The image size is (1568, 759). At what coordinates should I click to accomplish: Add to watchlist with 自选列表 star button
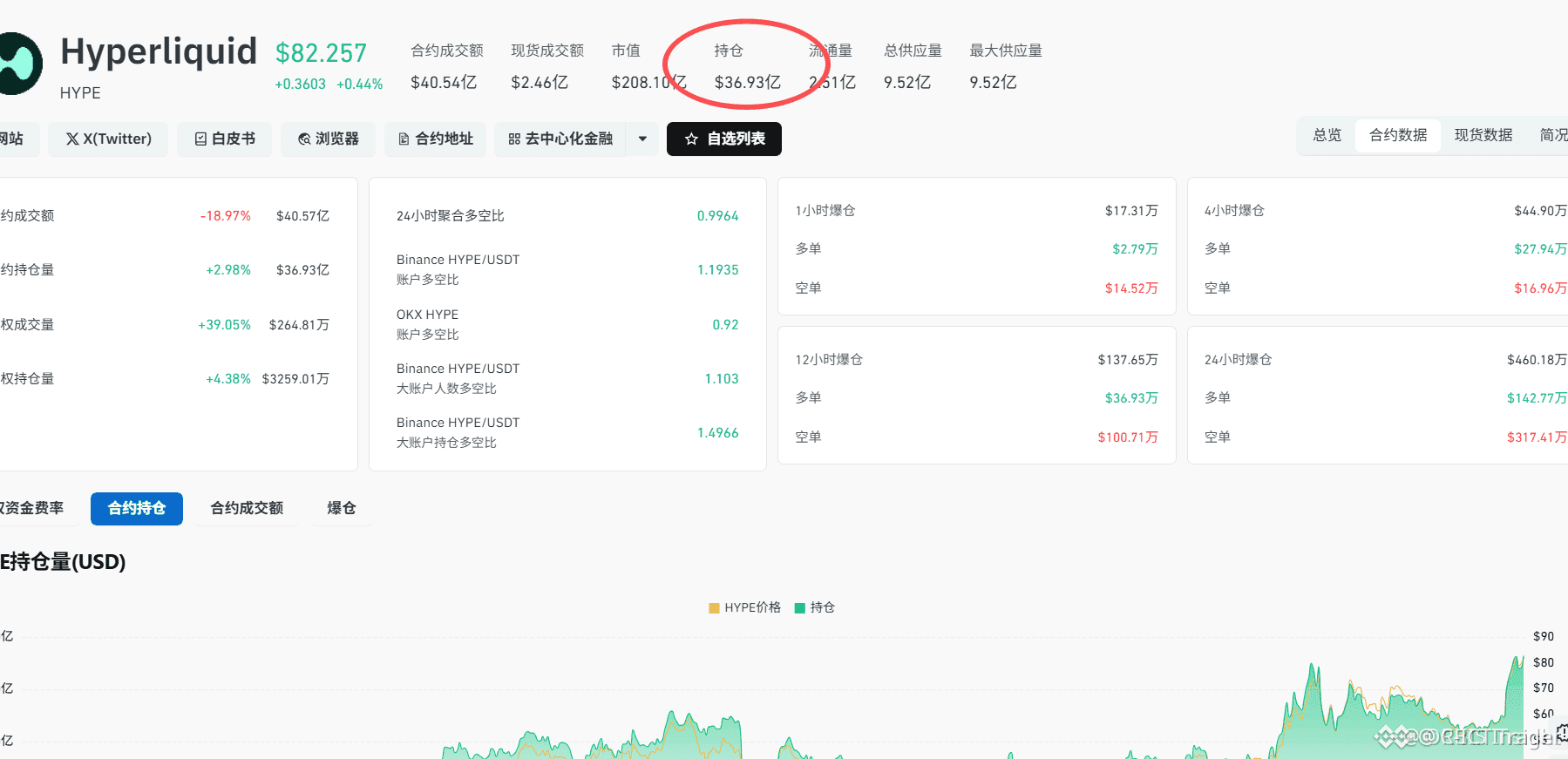point(724,139)
